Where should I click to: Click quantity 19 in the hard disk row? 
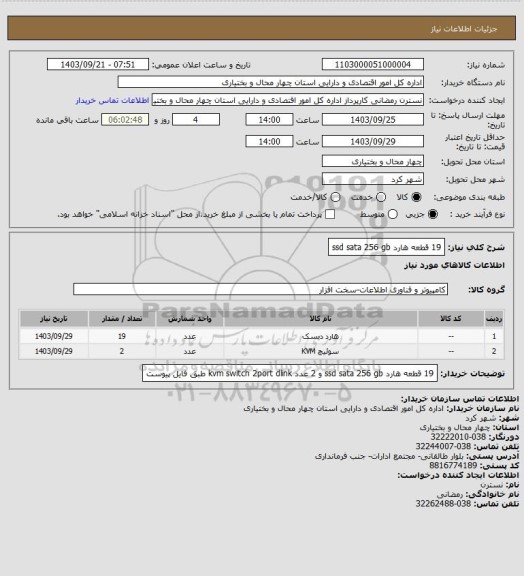122,336
